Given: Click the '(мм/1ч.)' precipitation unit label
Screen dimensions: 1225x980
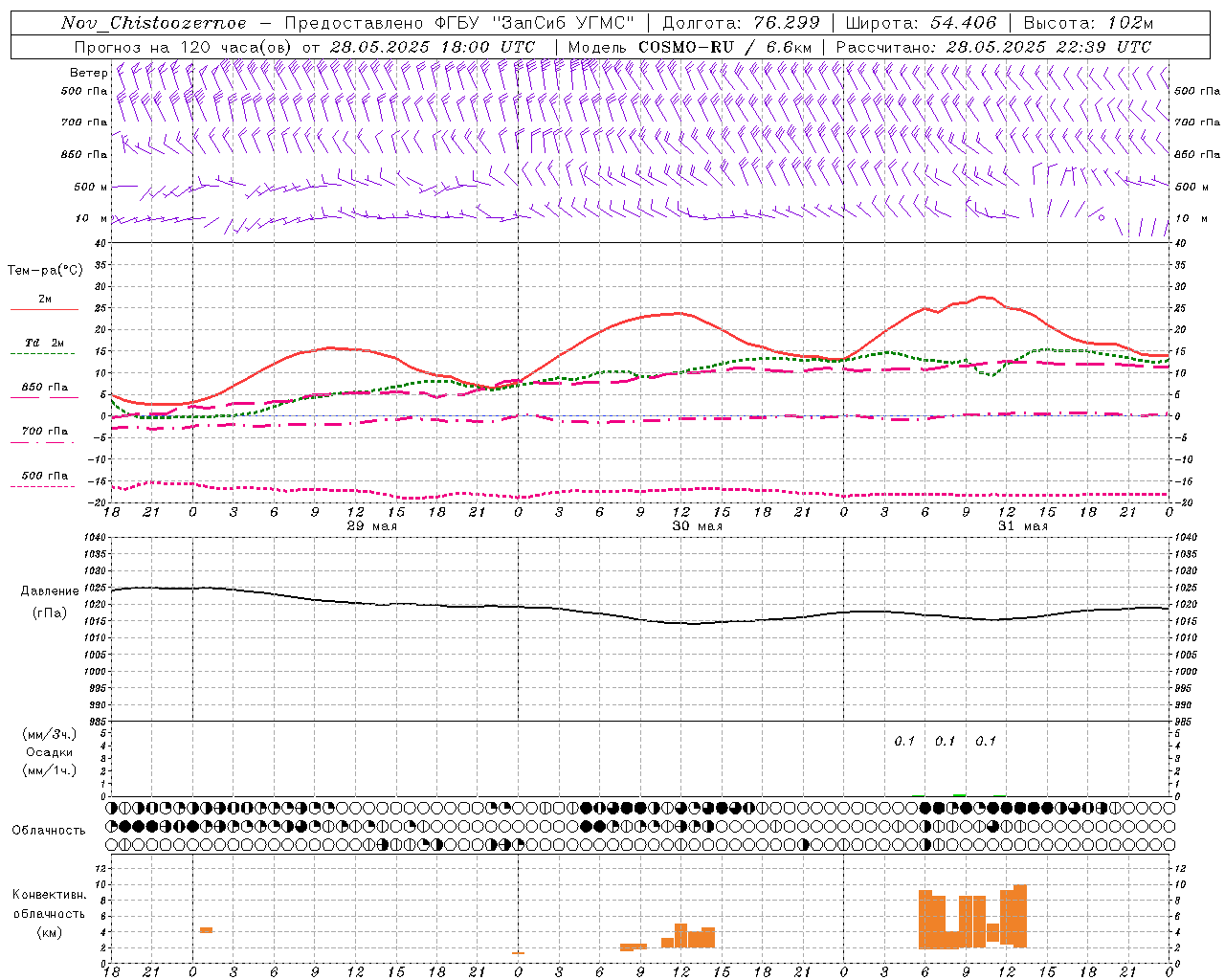Looking at the screenshot, I should tap(50, 770).
